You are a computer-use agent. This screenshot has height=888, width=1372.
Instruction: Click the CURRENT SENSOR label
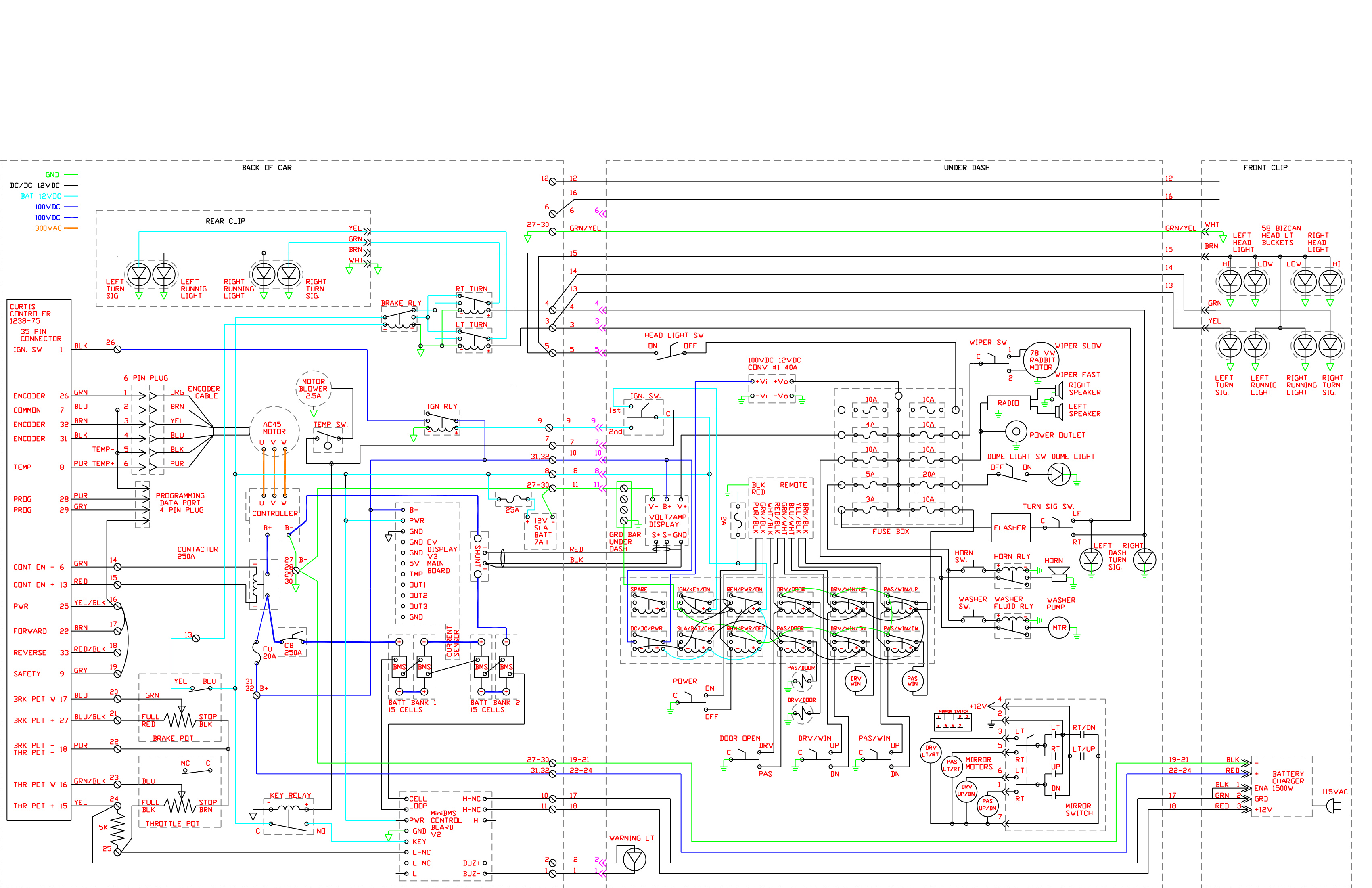click(x=453, y=642)
